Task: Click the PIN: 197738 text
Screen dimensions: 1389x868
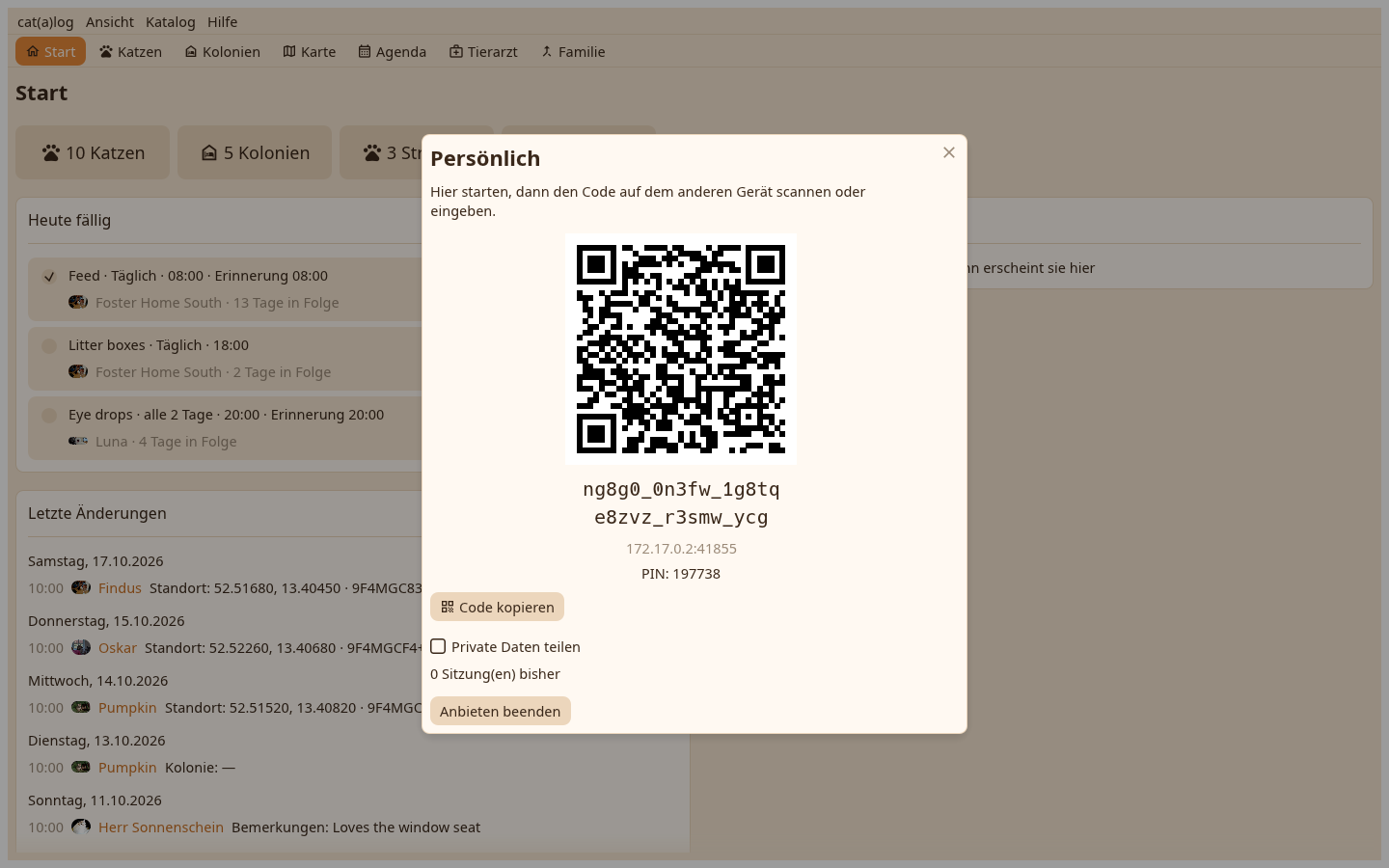Action: 681,573
